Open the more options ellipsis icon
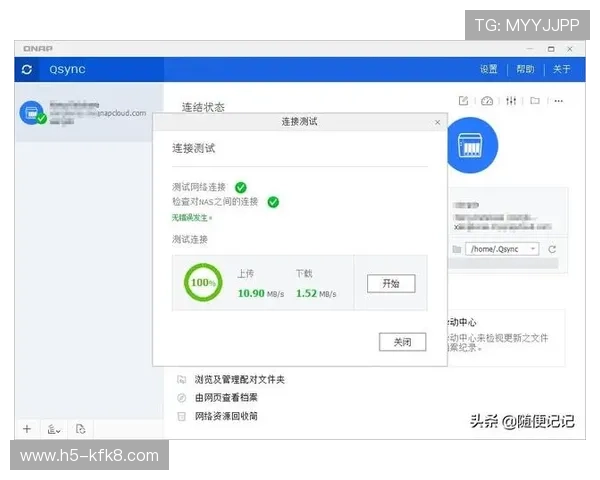The height and width of the screenshot is (480, 600). 558,101
